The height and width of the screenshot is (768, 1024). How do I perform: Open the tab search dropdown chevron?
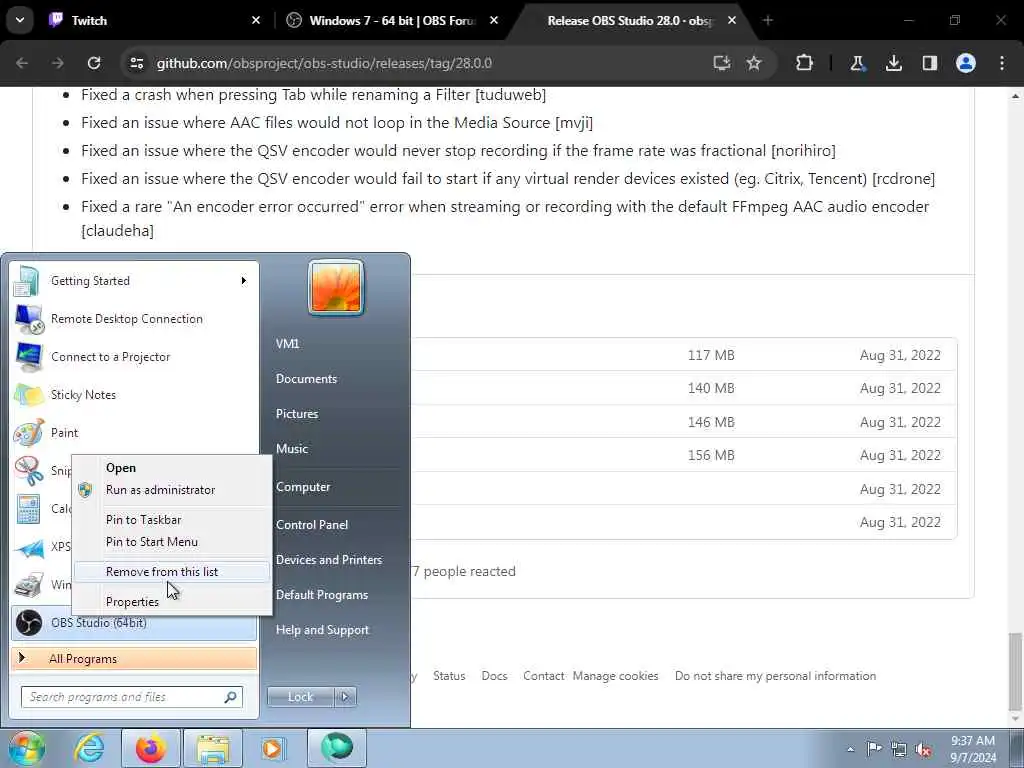pyautogui.click(x=20, y=20)
